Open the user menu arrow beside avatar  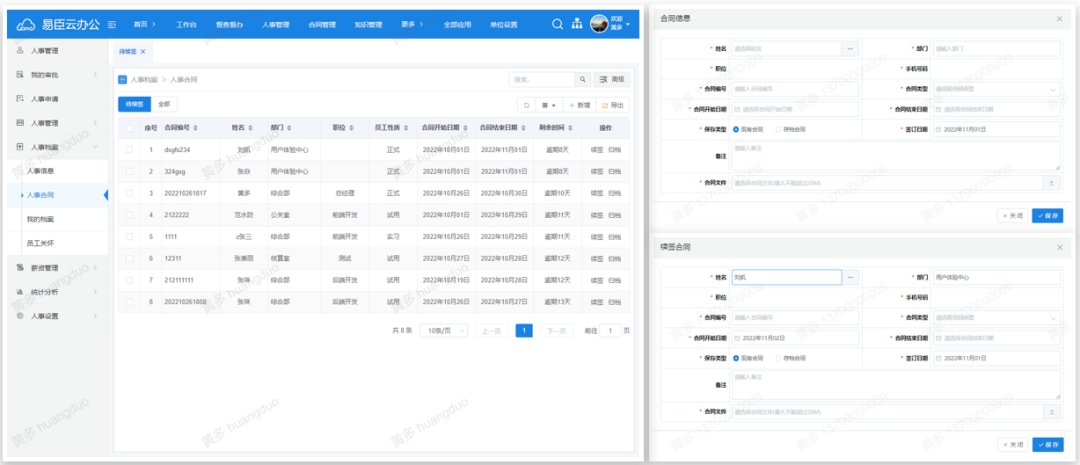coord(628,25)
